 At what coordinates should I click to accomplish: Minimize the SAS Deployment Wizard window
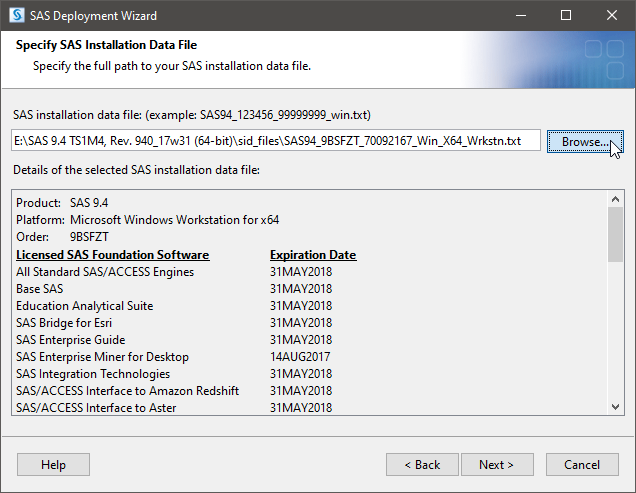point(521,15)
